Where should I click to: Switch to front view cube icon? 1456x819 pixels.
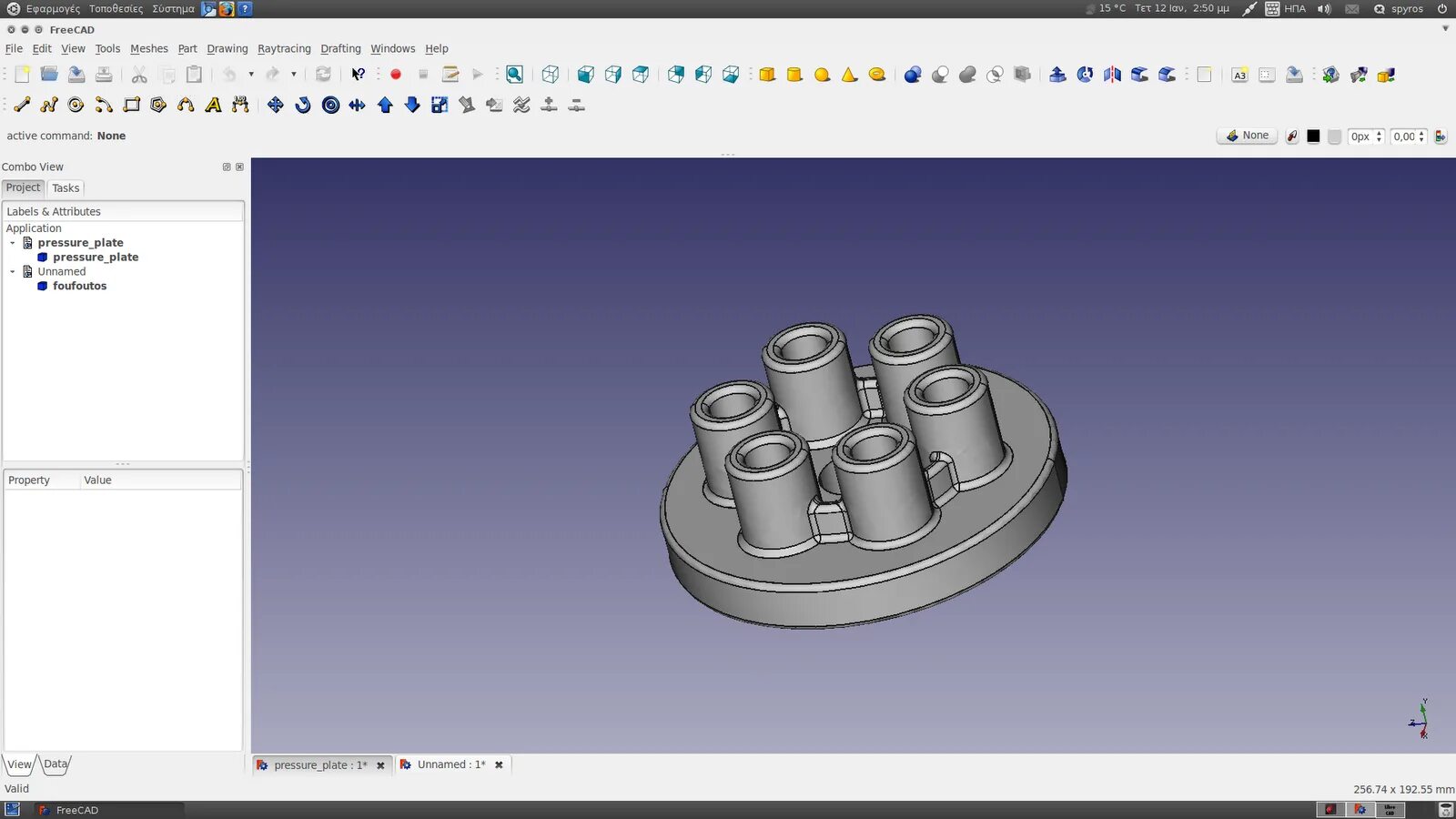[586, 75]
